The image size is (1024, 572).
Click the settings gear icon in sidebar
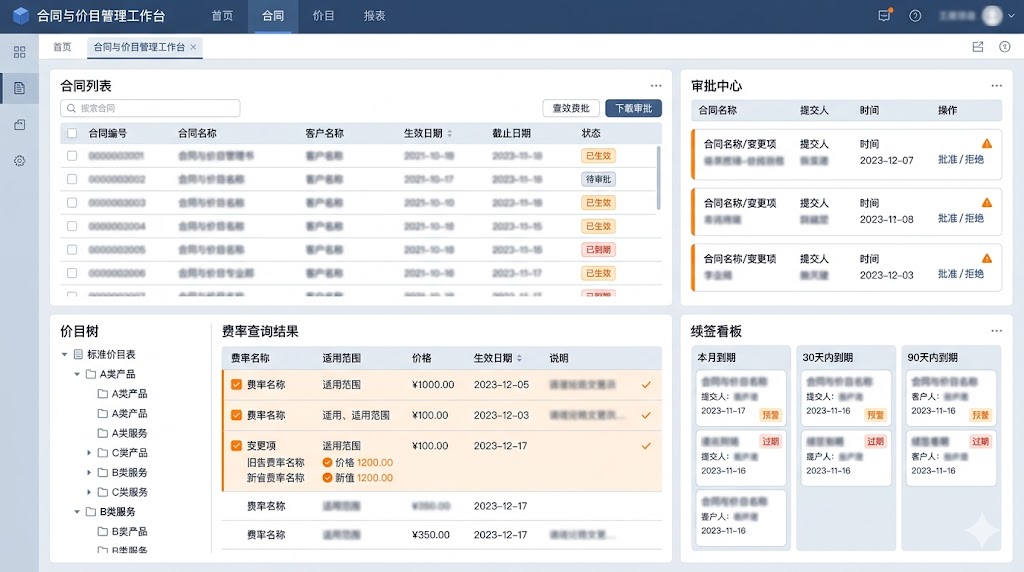coord(19,161)
